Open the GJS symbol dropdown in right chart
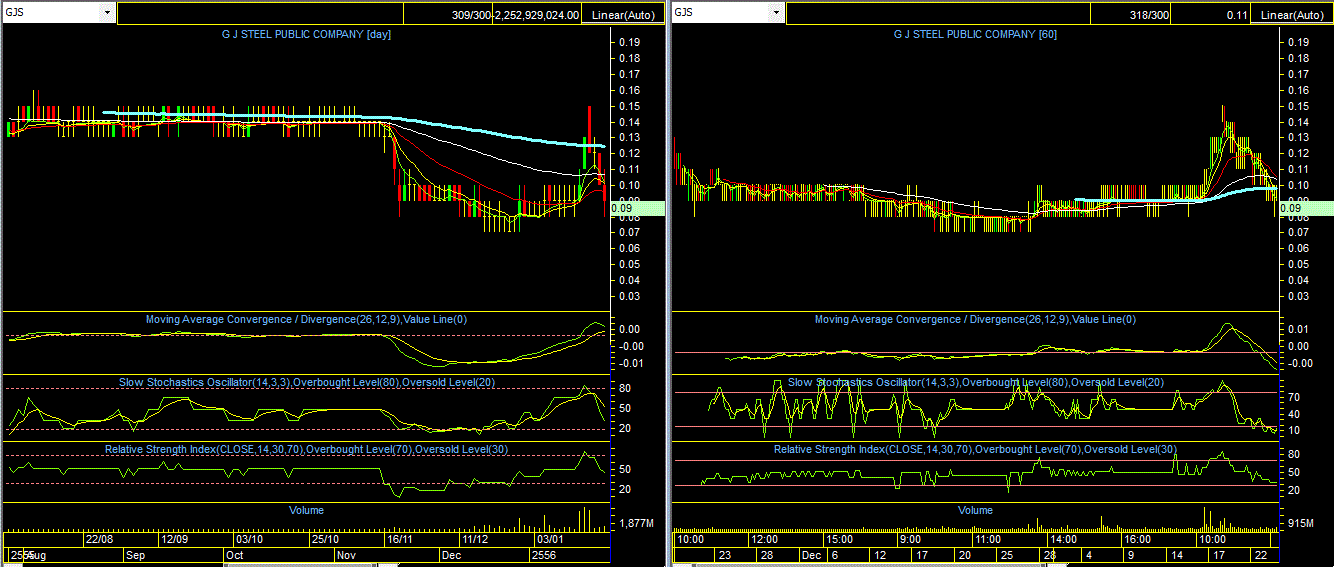Viewport: 1334px width, 567px height. [775, 13]
